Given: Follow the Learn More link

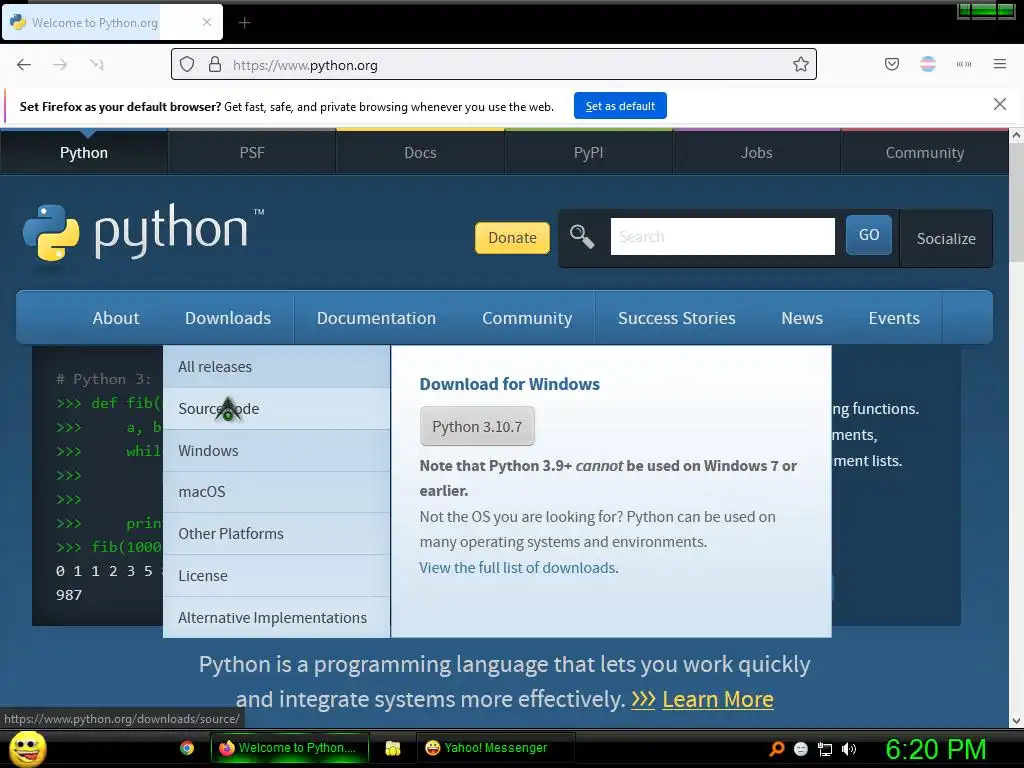Looking at the screenshot, I should tap(718, 699).
